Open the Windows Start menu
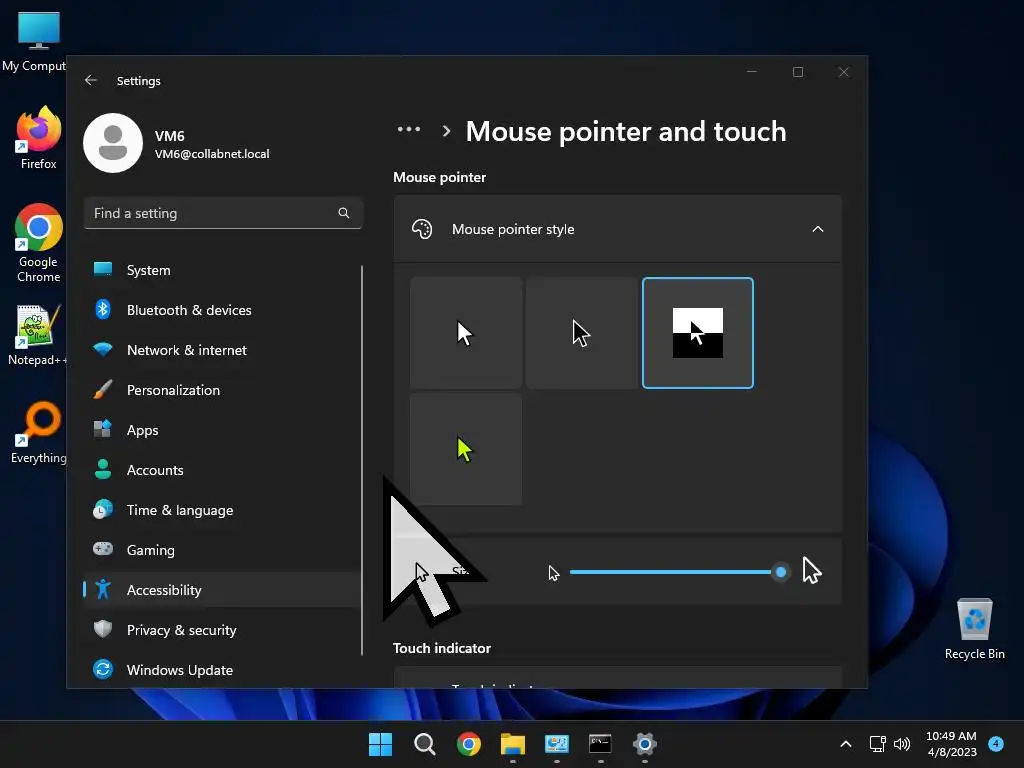The image size is (1024, 768). coord(380,744)
